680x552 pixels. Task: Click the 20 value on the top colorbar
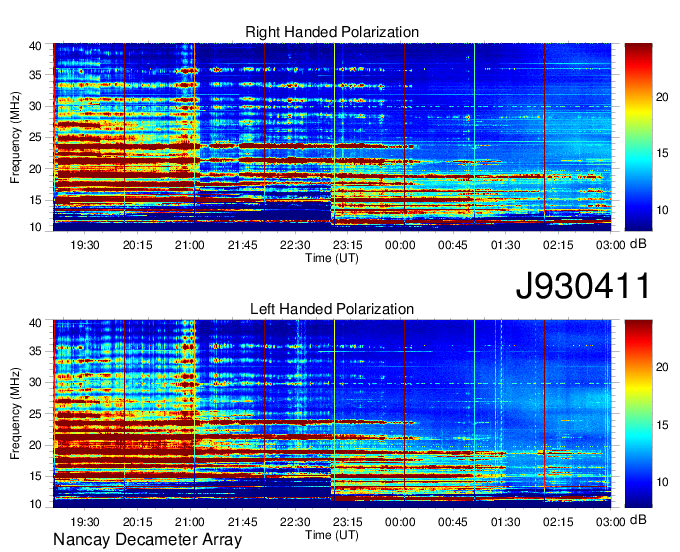point(662,97)
